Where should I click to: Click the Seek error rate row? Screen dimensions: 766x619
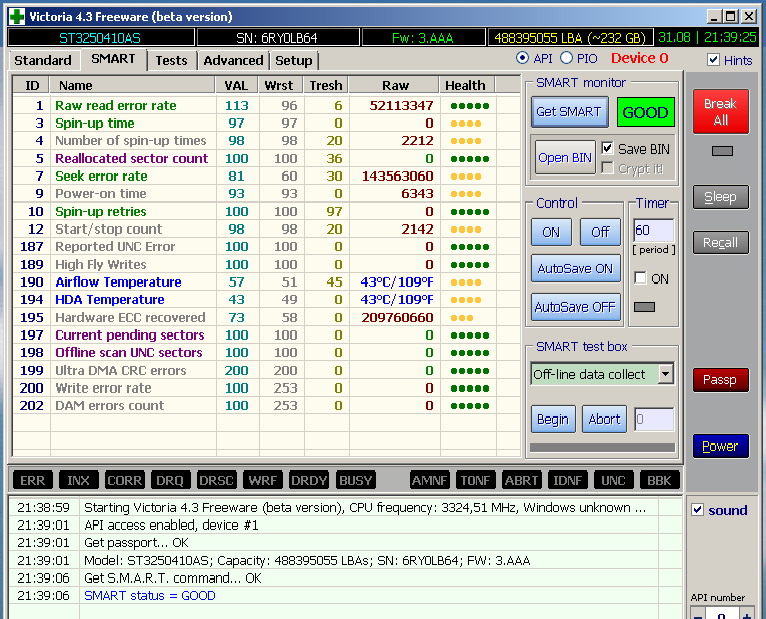(x=266, y=176)
